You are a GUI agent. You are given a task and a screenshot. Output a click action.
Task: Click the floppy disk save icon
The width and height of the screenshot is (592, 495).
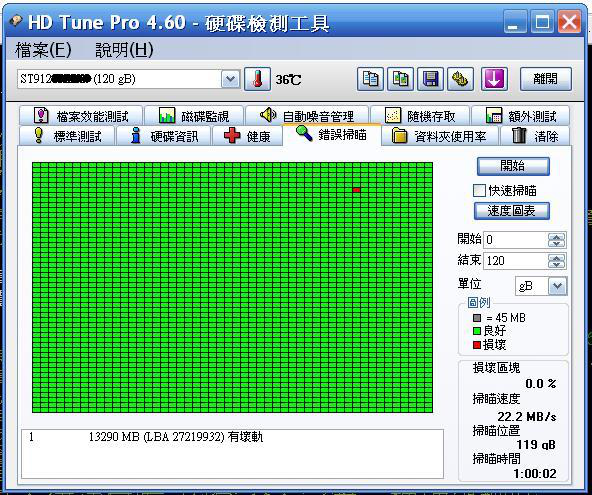430,79
